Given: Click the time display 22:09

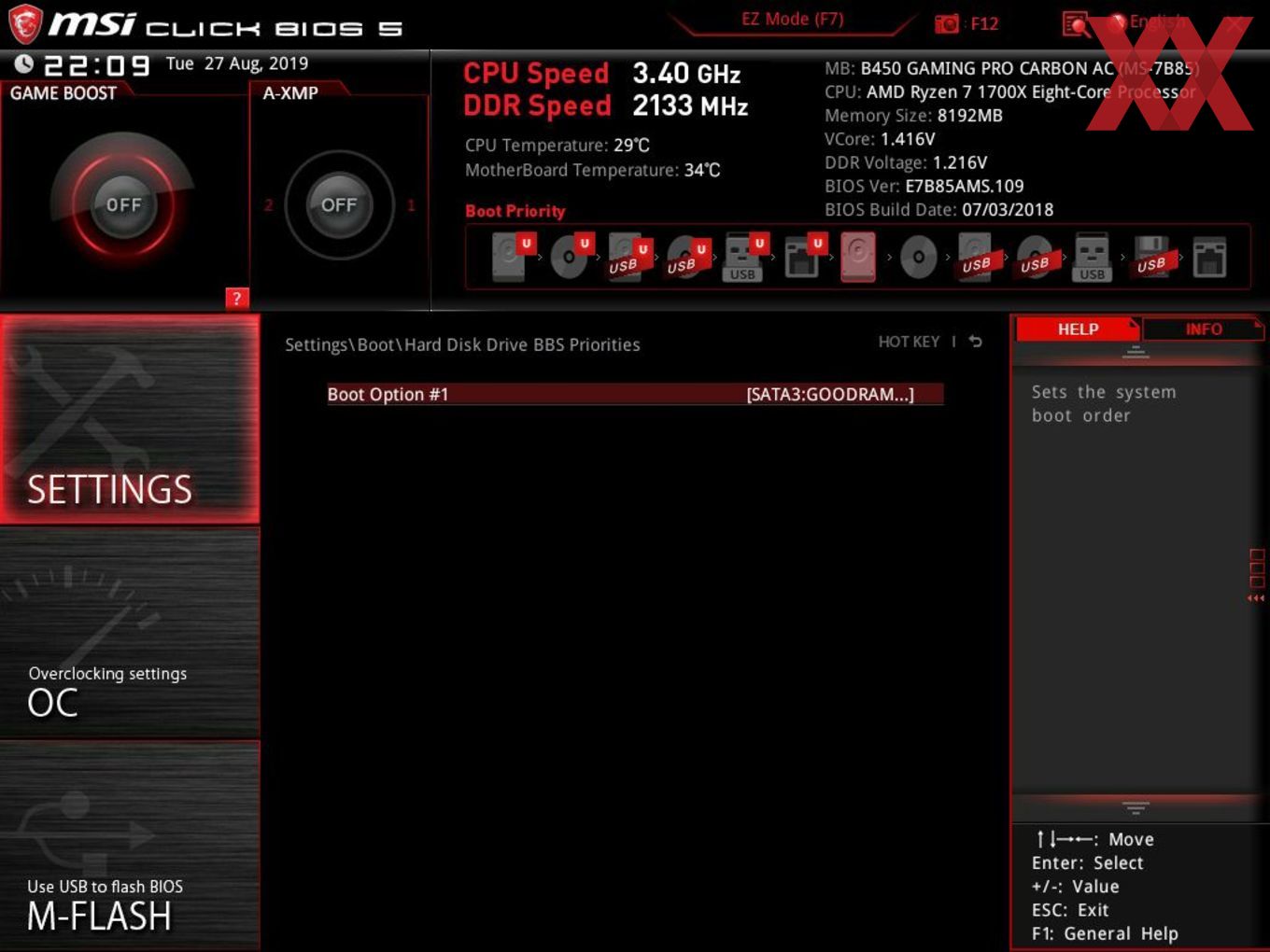Looking at the screenshot, I should (x=97, y=65).
